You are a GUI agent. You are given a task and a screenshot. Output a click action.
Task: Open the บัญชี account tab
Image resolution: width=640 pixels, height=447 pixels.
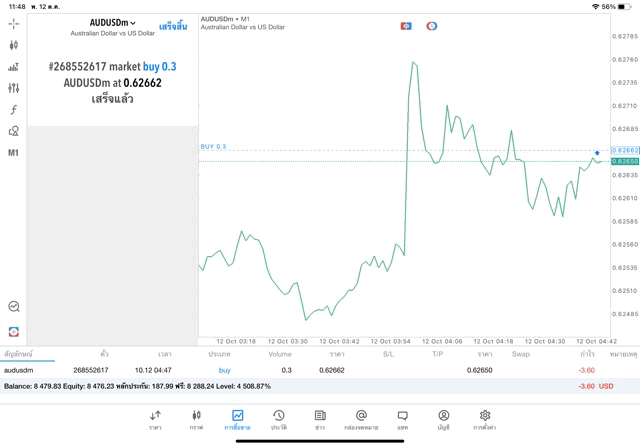coord(444,420)
